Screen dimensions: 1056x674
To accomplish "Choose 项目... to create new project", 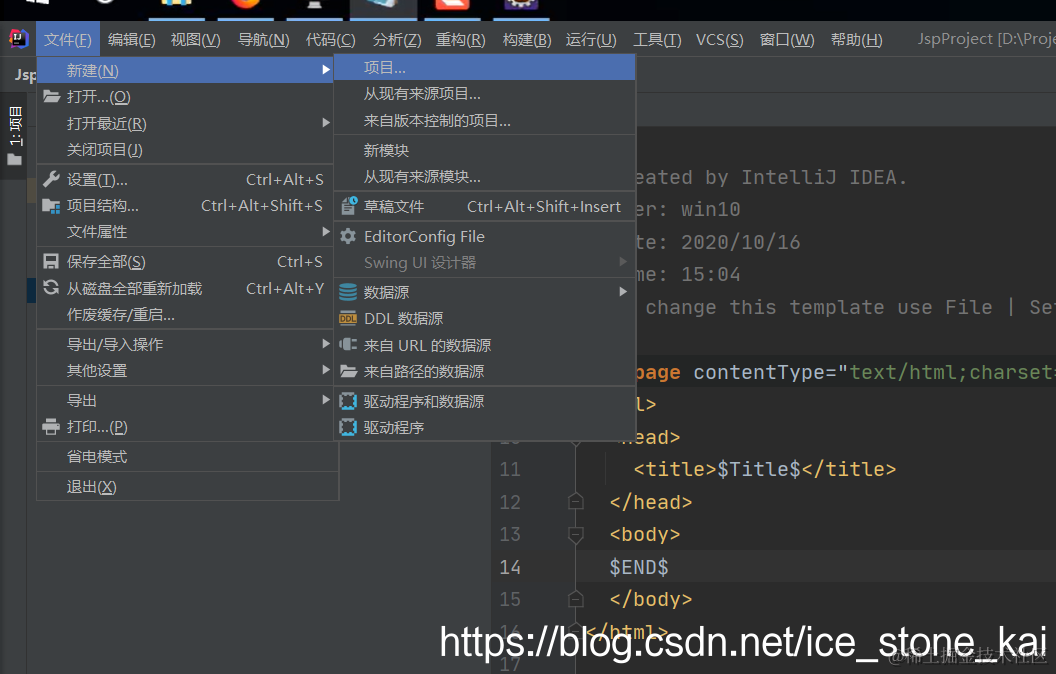I will point(485,67).
